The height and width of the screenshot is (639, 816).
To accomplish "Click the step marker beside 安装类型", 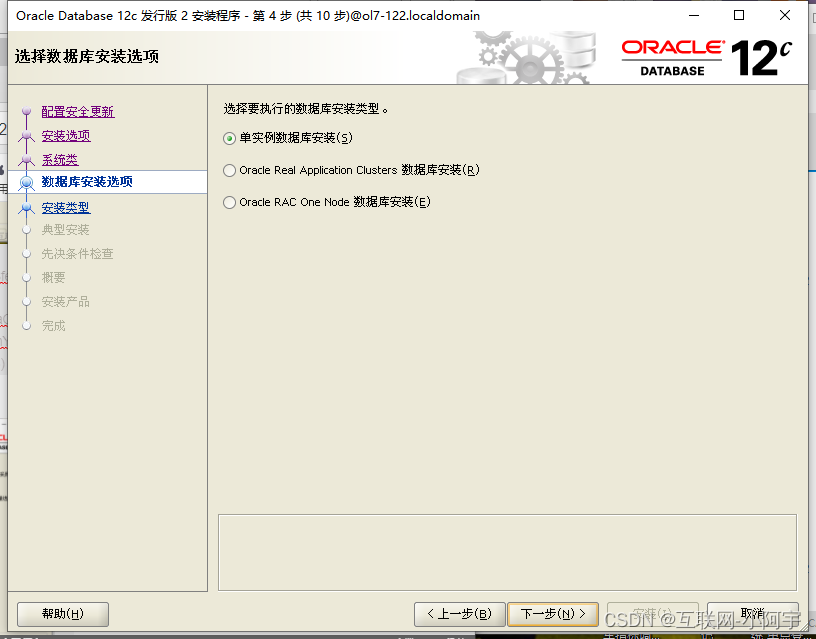I will (27, 208).
